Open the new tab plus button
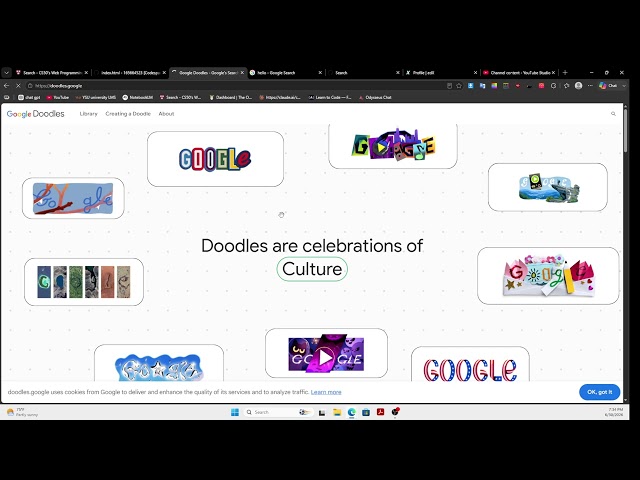 tap(565, 73)
